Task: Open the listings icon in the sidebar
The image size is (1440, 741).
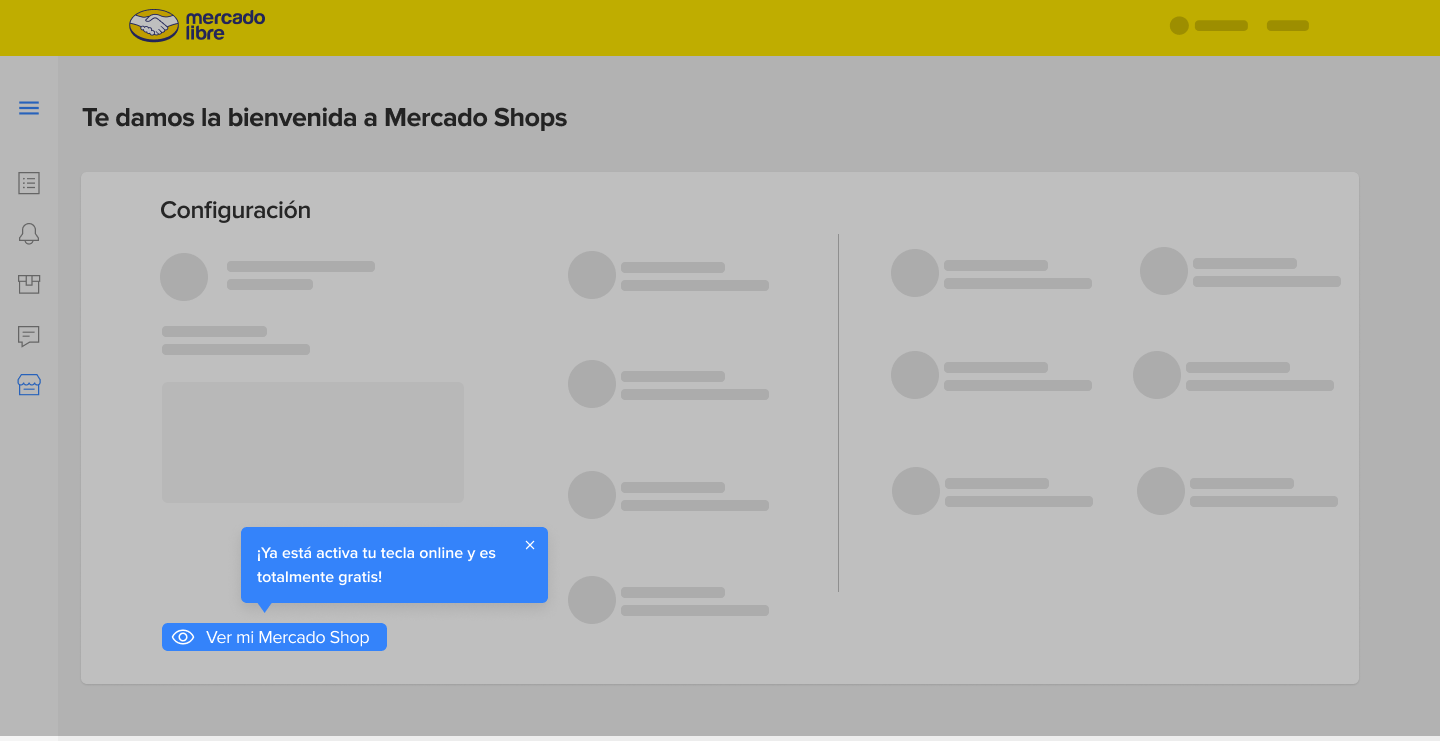Action: 29,183
